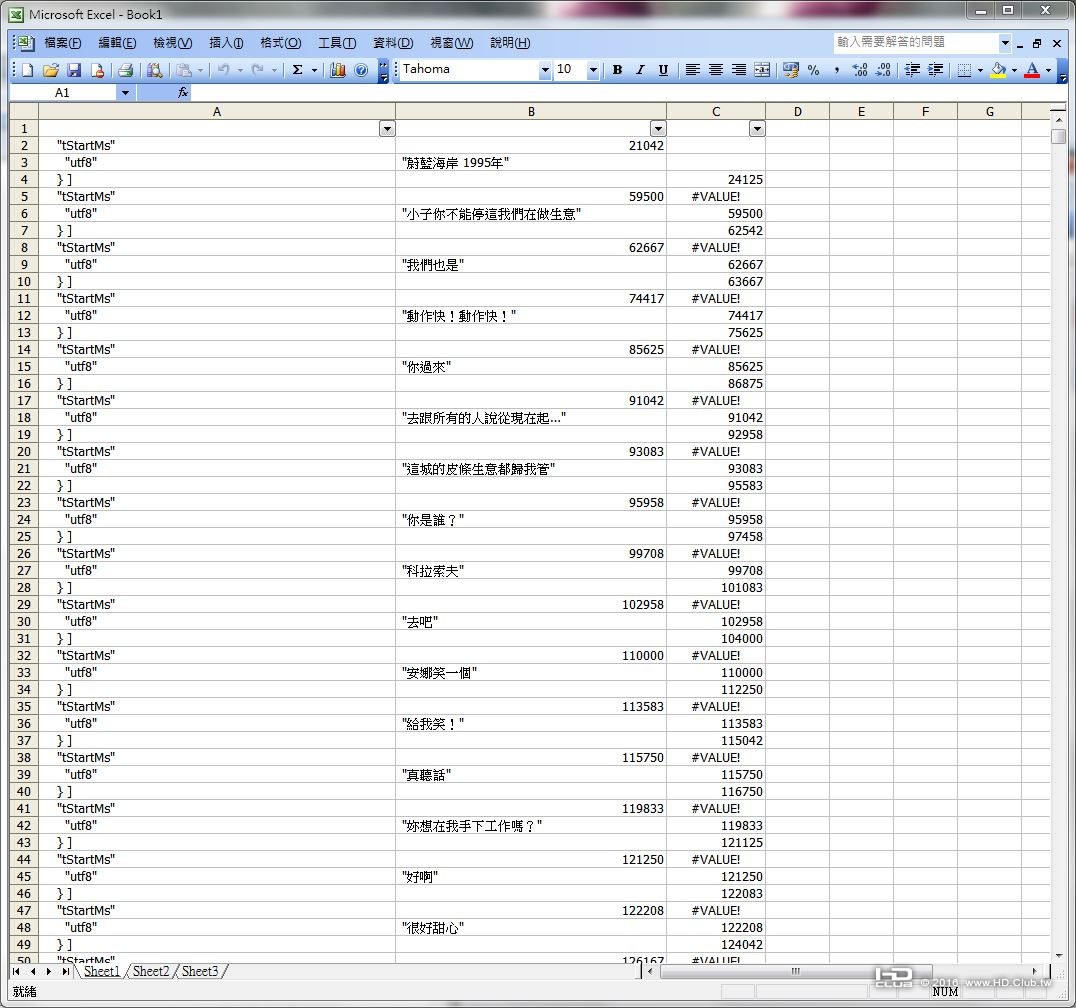Click the Excel workbook icon in menu bar
1076x1008 pixels.
25,43
